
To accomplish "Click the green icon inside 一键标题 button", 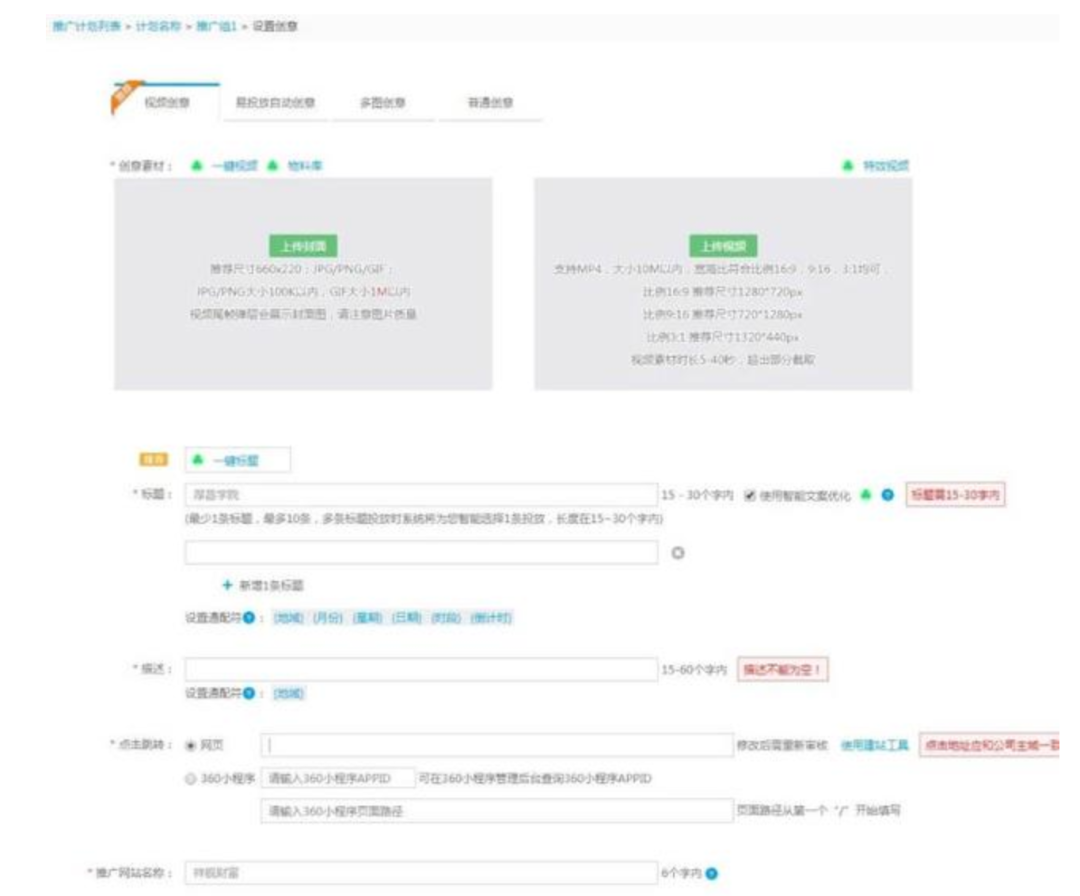I will tap(198, 459).
